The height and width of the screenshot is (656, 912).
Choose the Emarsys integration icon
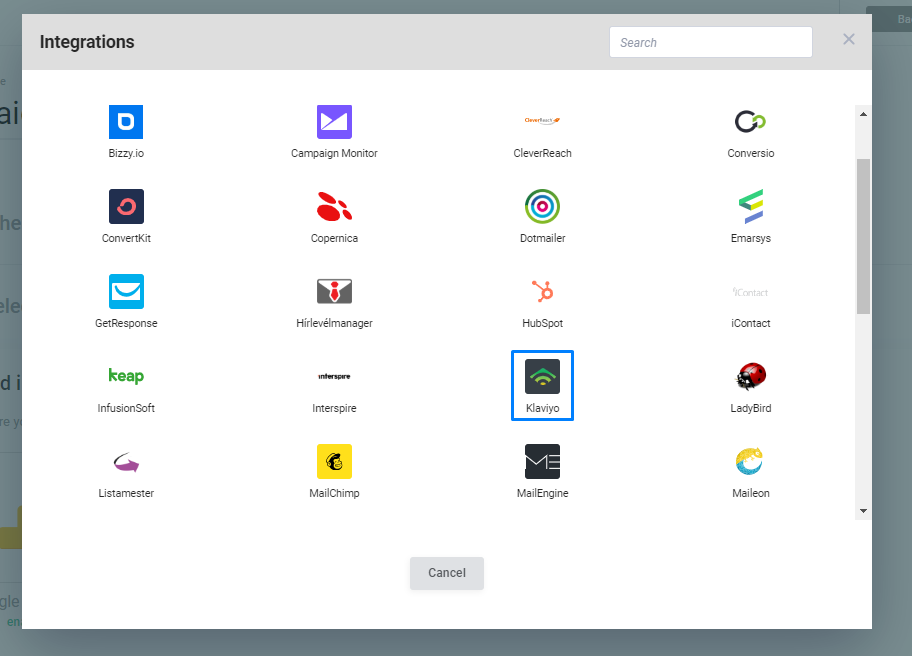pos(750,206)
